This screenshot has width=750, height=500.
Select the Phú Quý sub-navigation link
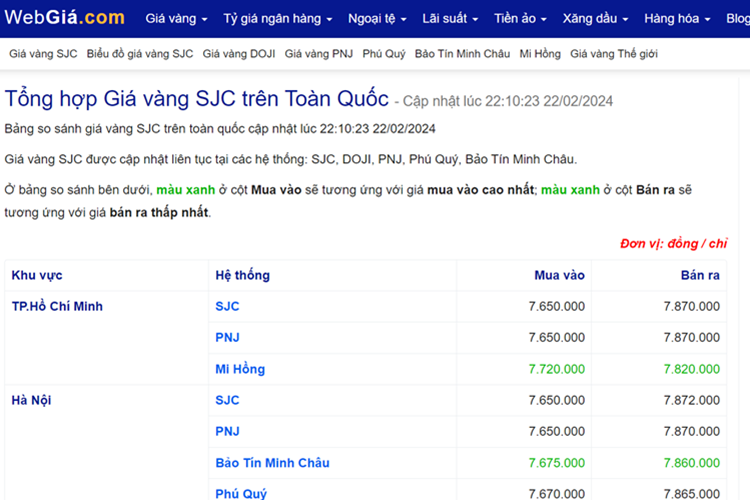pos(384,54)
